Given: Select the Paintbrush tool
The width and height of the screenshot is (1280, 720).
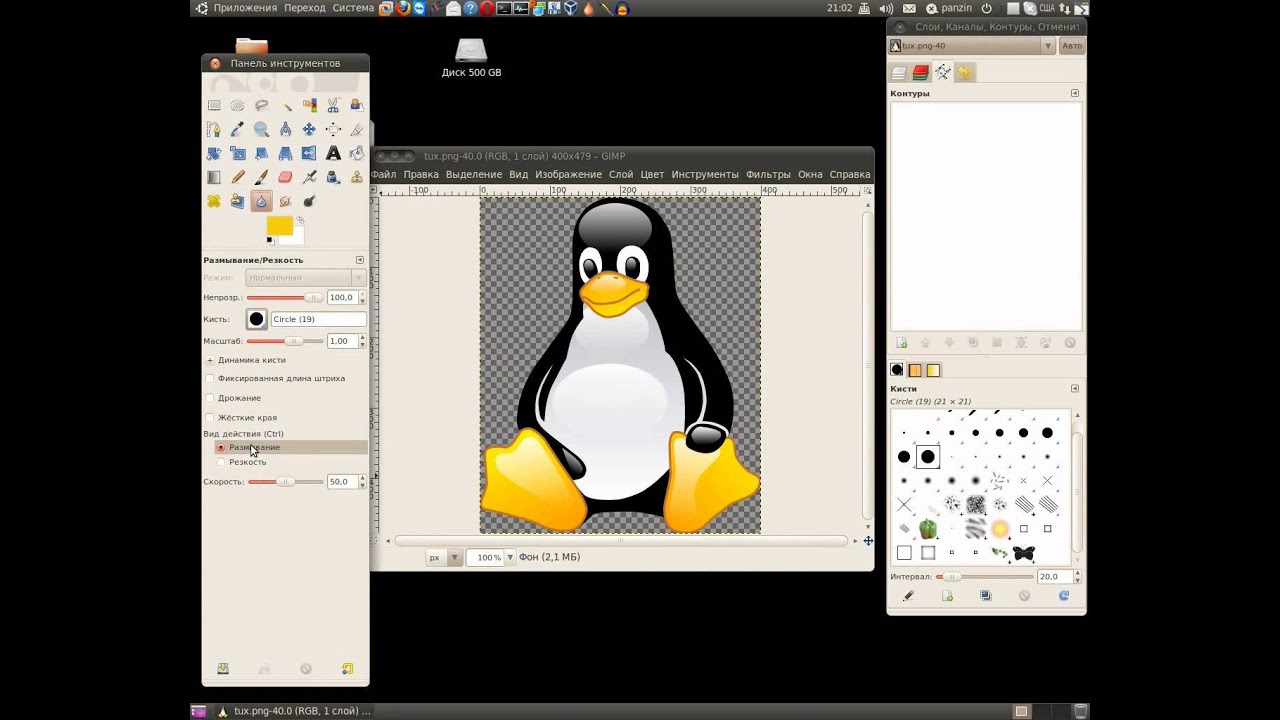Looking at the screenshot, I should (261, 177).
